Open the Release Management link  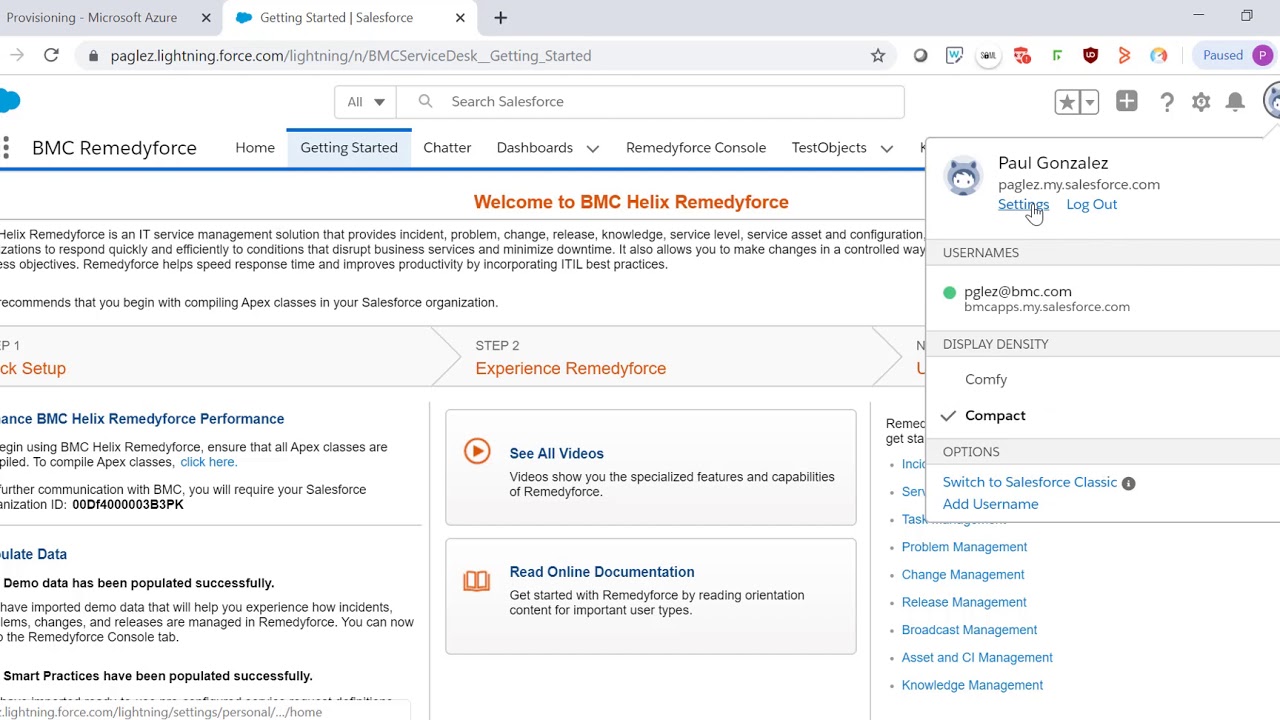point(964,602)
